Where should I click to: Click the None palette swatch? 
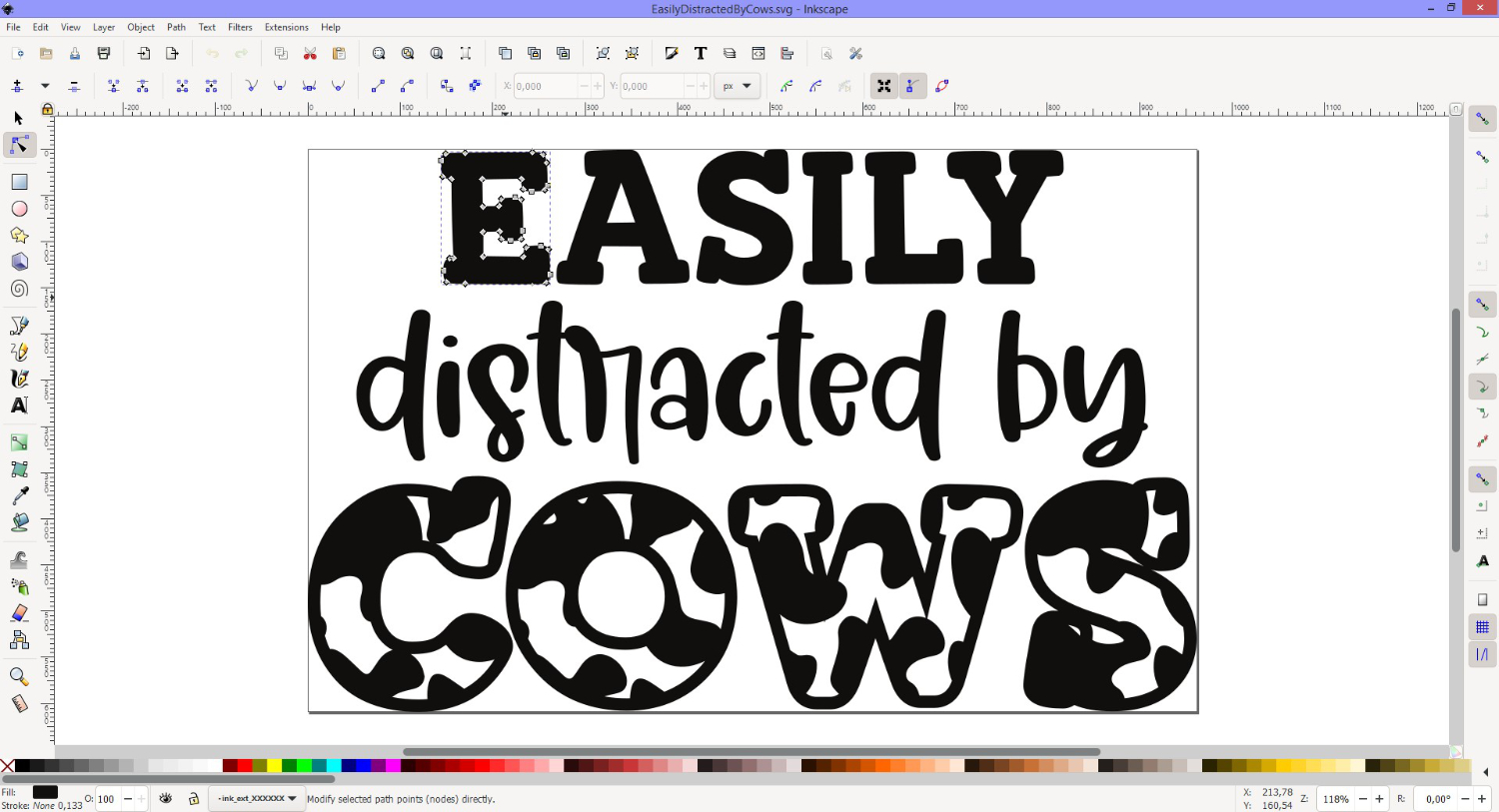pos(8,766)
